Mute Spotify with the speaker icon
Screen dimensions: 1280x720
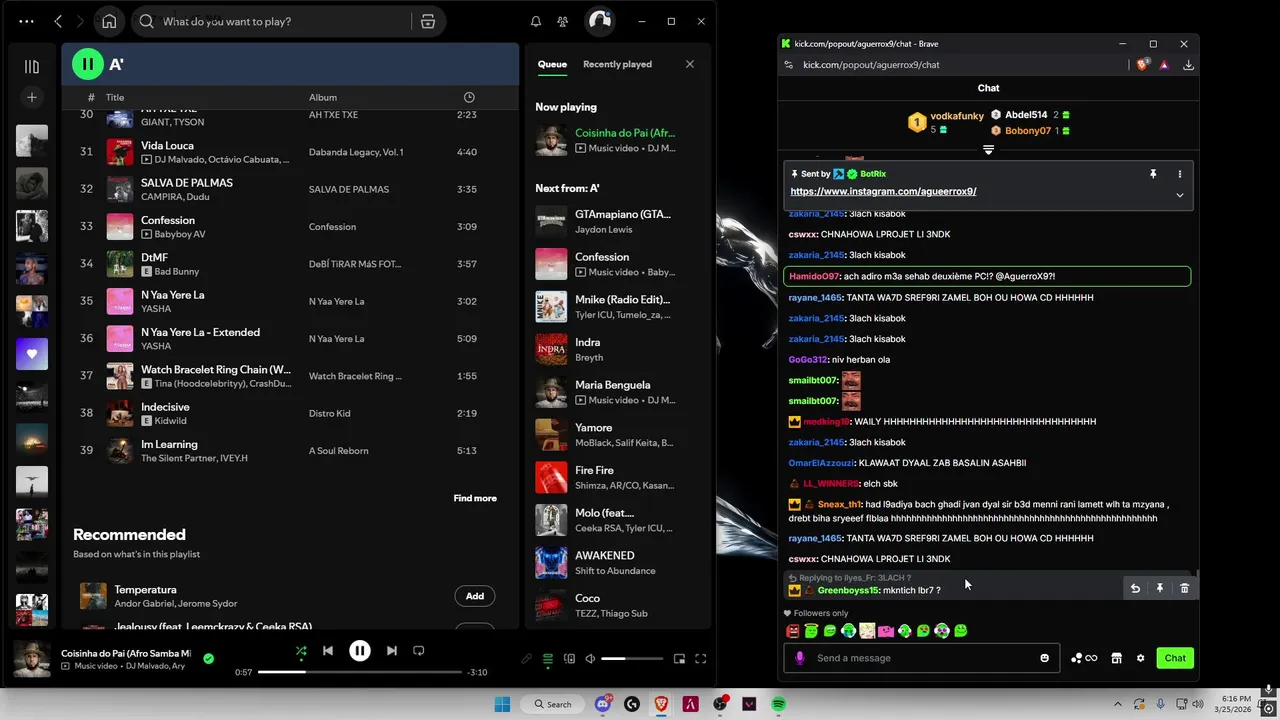coord(590,659)
